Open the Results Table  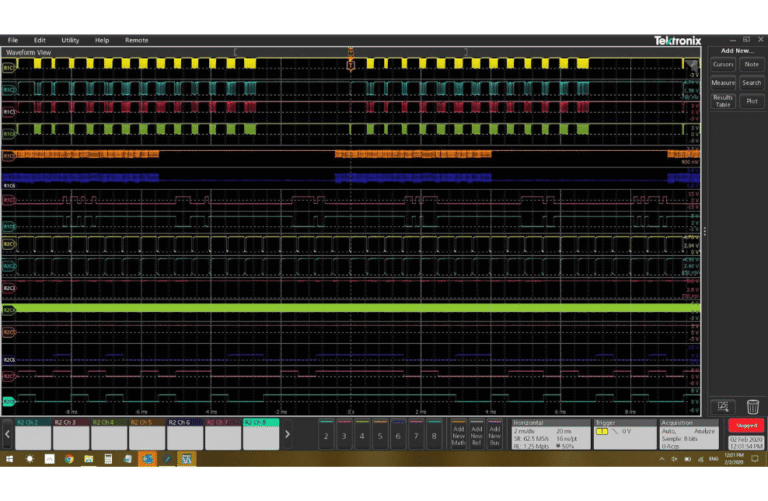pyautogui.click(x=723, y=101)
